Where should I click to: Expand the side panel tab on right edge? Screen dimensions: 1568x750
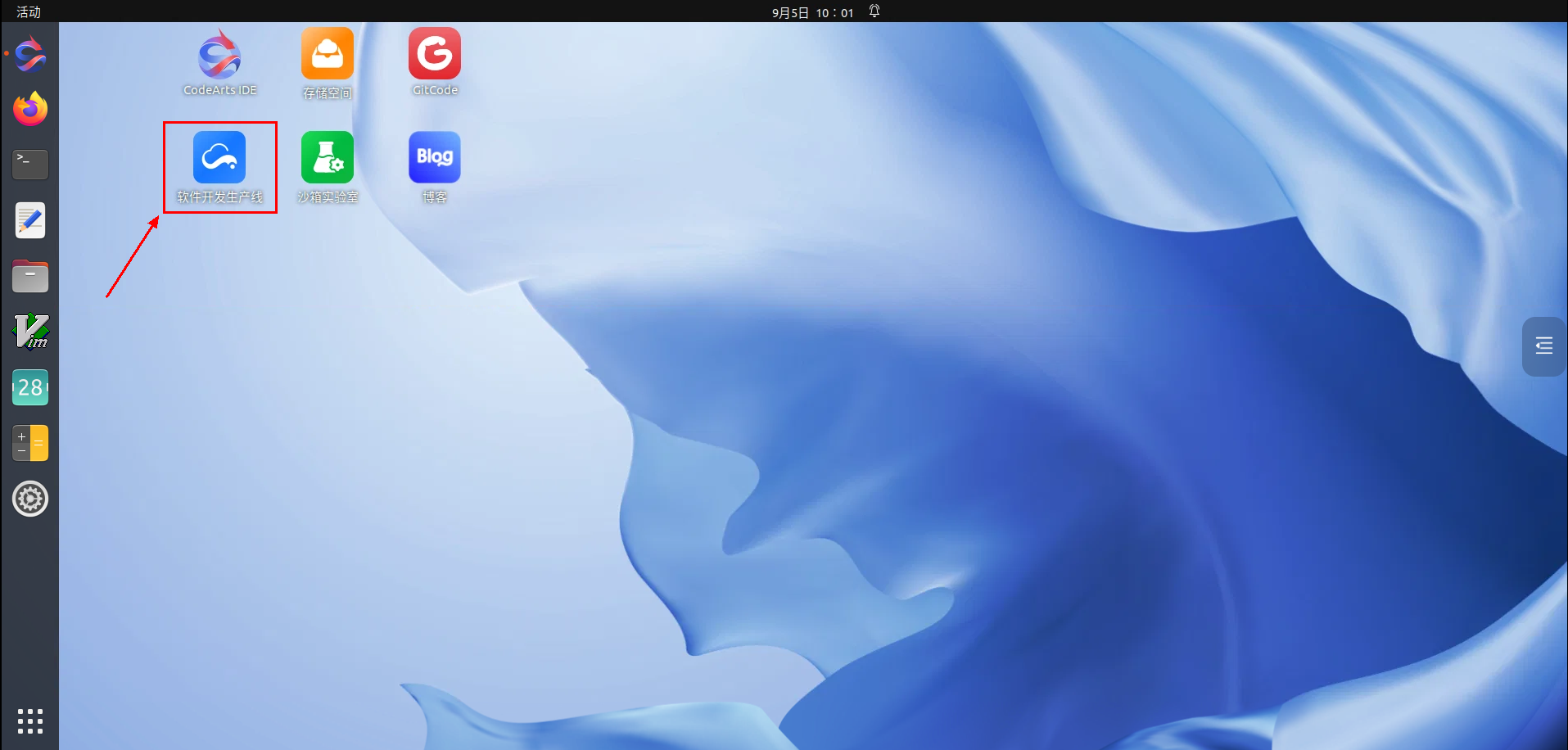point(1543,346)
